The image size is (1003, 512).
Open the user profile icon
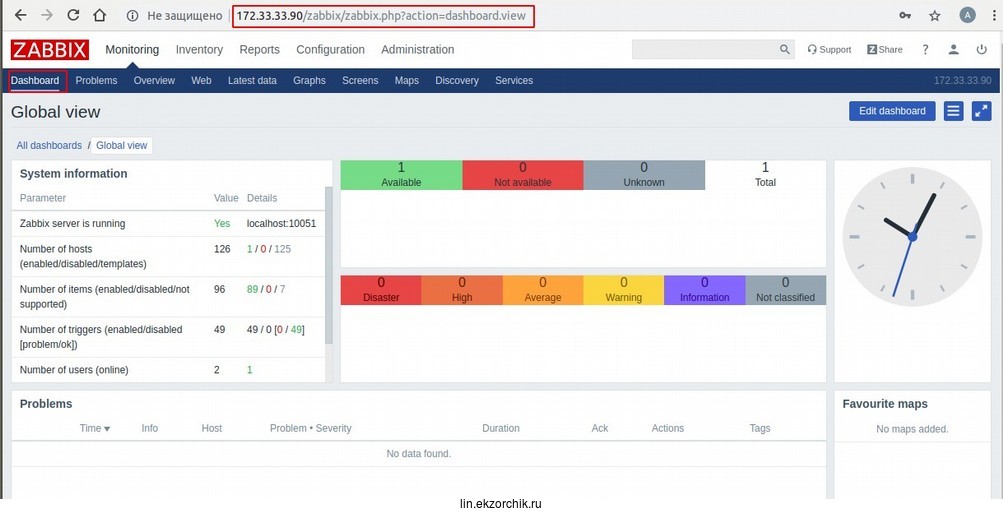(954, 50)
